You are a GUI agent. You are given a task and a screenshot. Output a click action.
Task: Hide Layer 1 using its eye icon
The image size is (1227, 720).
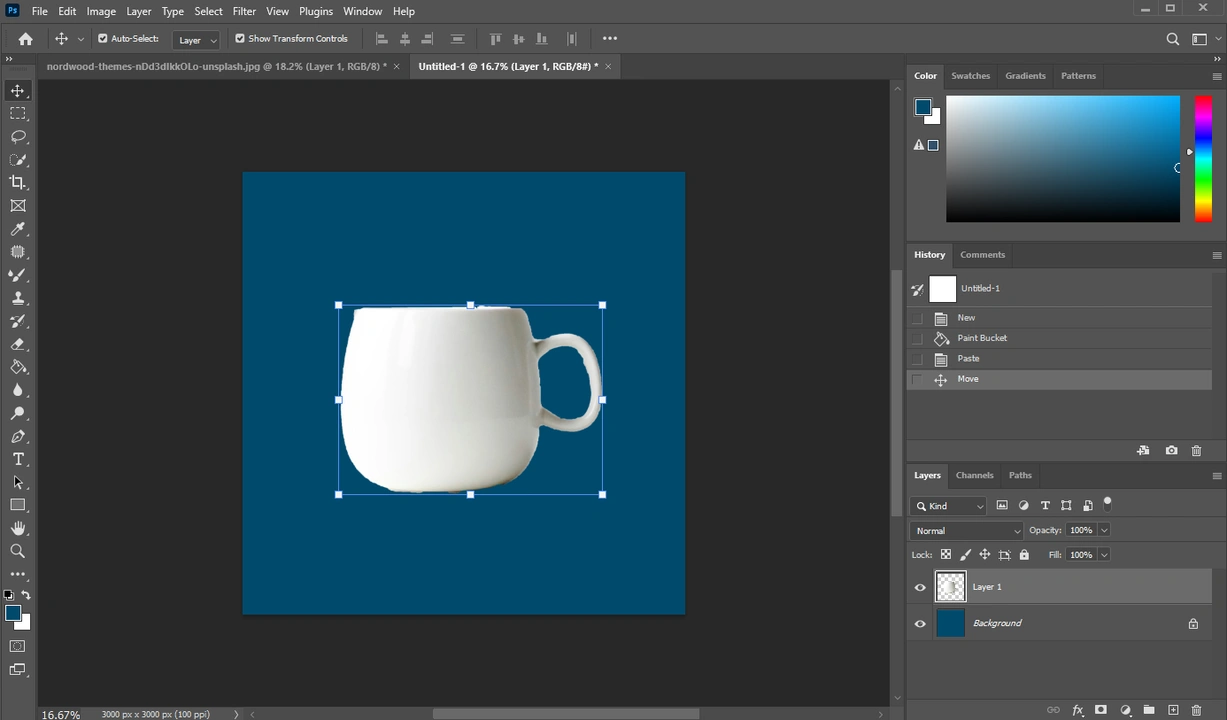click(x=920, y=587)
